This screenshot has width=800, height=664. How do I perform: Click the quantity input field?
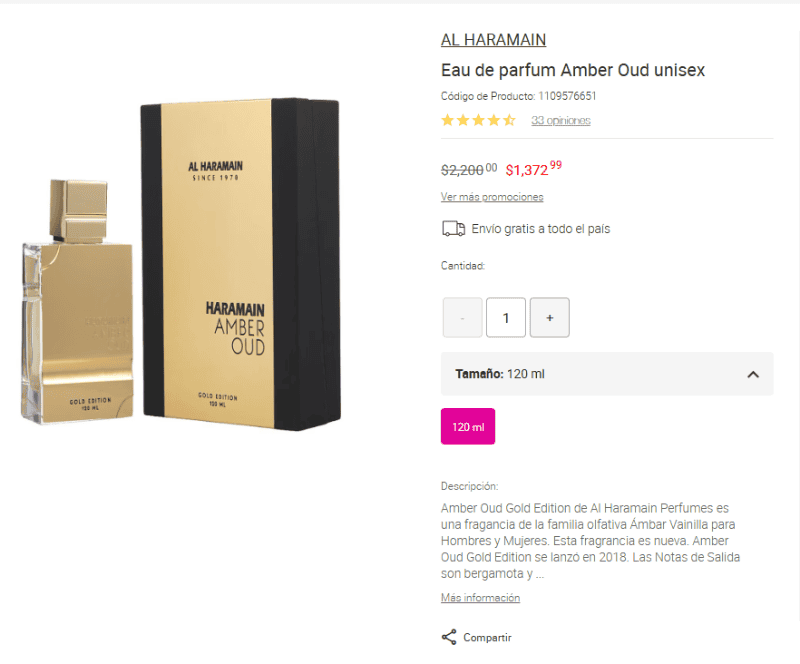506,317
